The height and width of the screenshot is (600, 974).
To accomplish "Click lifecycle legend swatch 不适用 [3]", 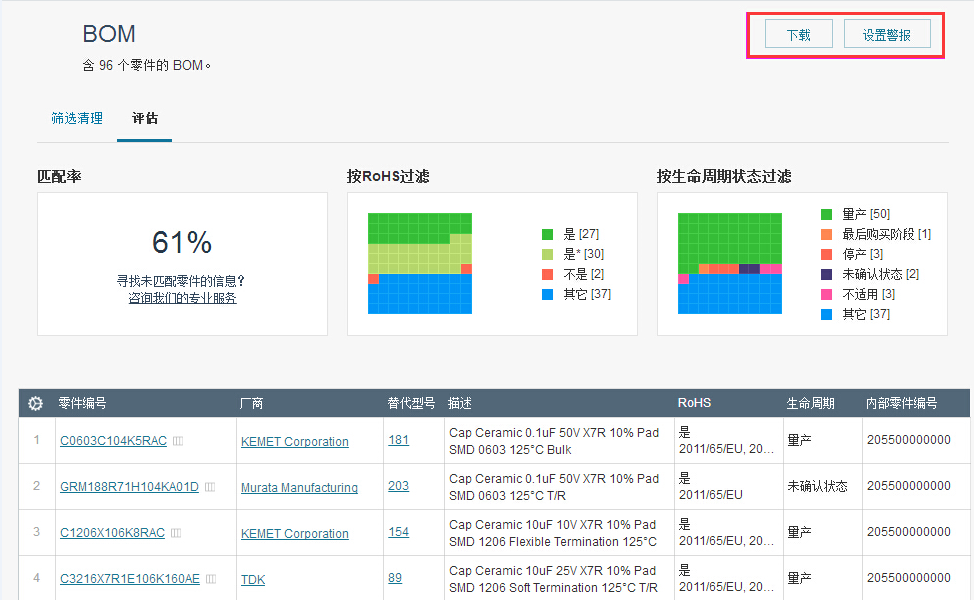I will (826, 294).
